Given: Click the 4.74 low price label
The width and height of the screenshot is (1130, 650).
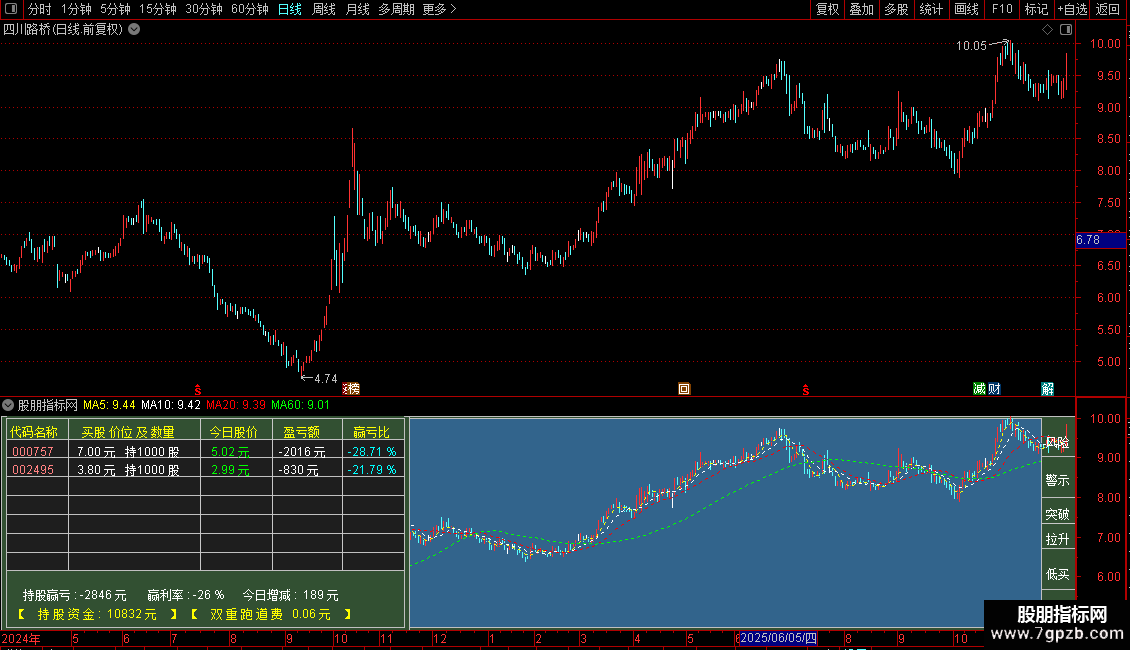Looking at the screenshot, I should click(x=326, y=379).
